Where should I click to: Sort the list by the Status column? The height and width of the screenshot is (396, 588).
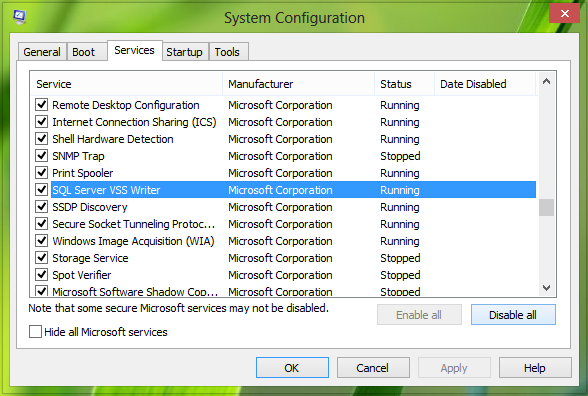click(405, 84)
